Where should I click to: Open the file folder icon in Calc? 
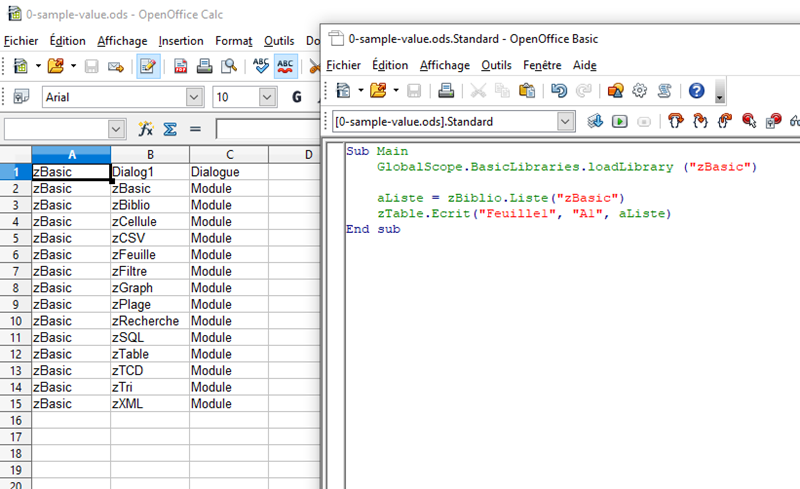click(56, 66)
